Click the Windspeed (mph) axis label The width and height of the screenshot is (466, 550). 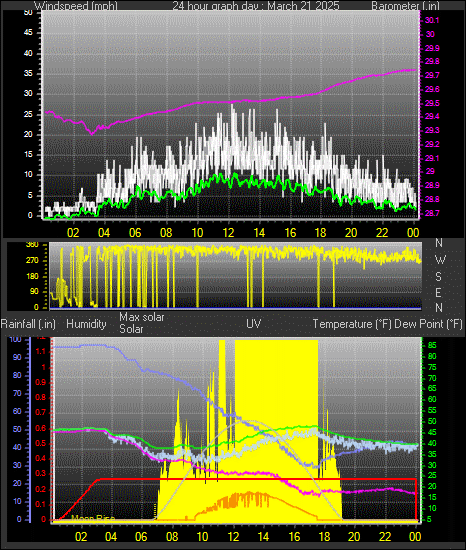click(76, 6)
